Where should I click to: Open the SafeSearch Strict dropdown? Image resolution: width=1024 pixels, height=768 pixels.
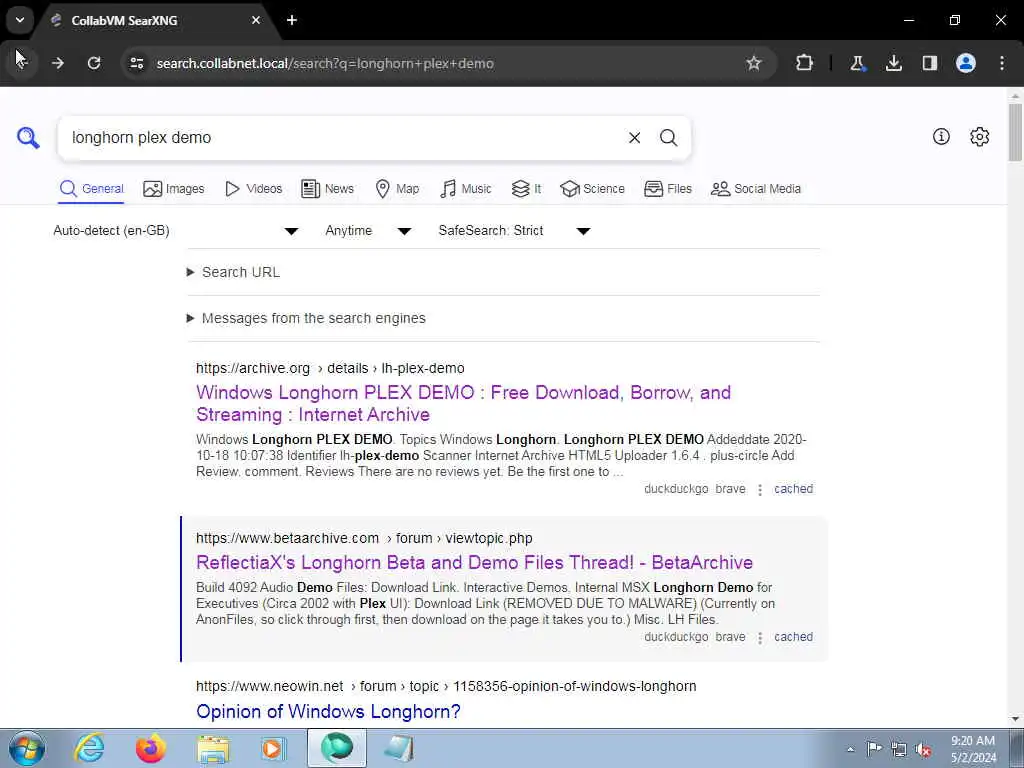(x=515, y=231)
